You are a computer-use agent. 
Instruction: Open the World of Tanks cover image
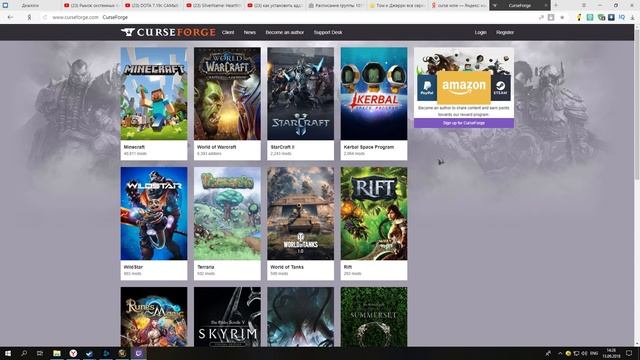(300, 213)
